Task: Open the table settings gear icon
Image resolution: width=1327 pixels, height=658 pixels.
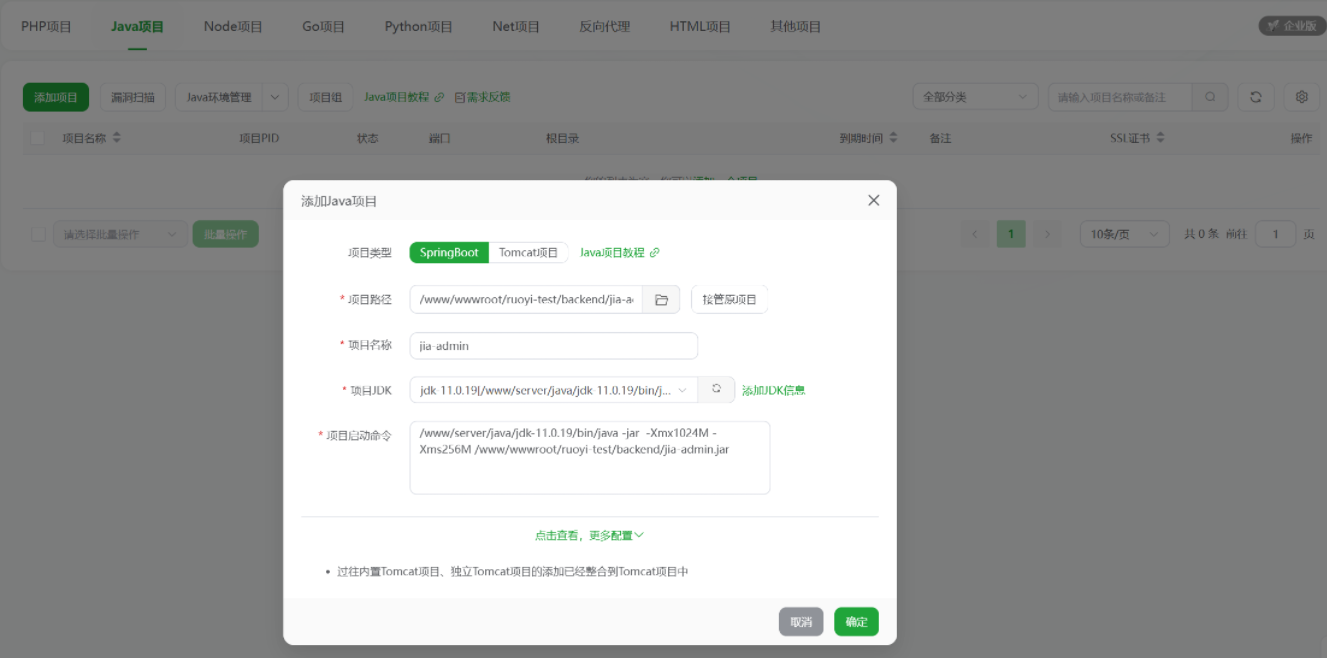Action: pos(1301,97)
